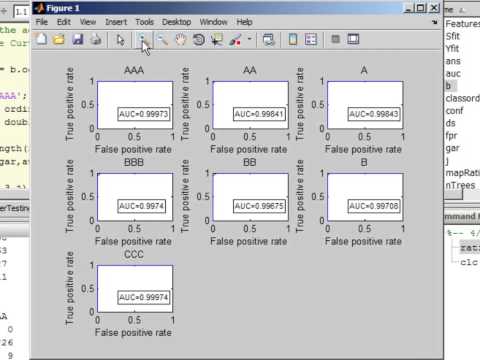This screenshot has width=480, height=360.
Task: Open the File menu
Action: [x=42, y=22]
